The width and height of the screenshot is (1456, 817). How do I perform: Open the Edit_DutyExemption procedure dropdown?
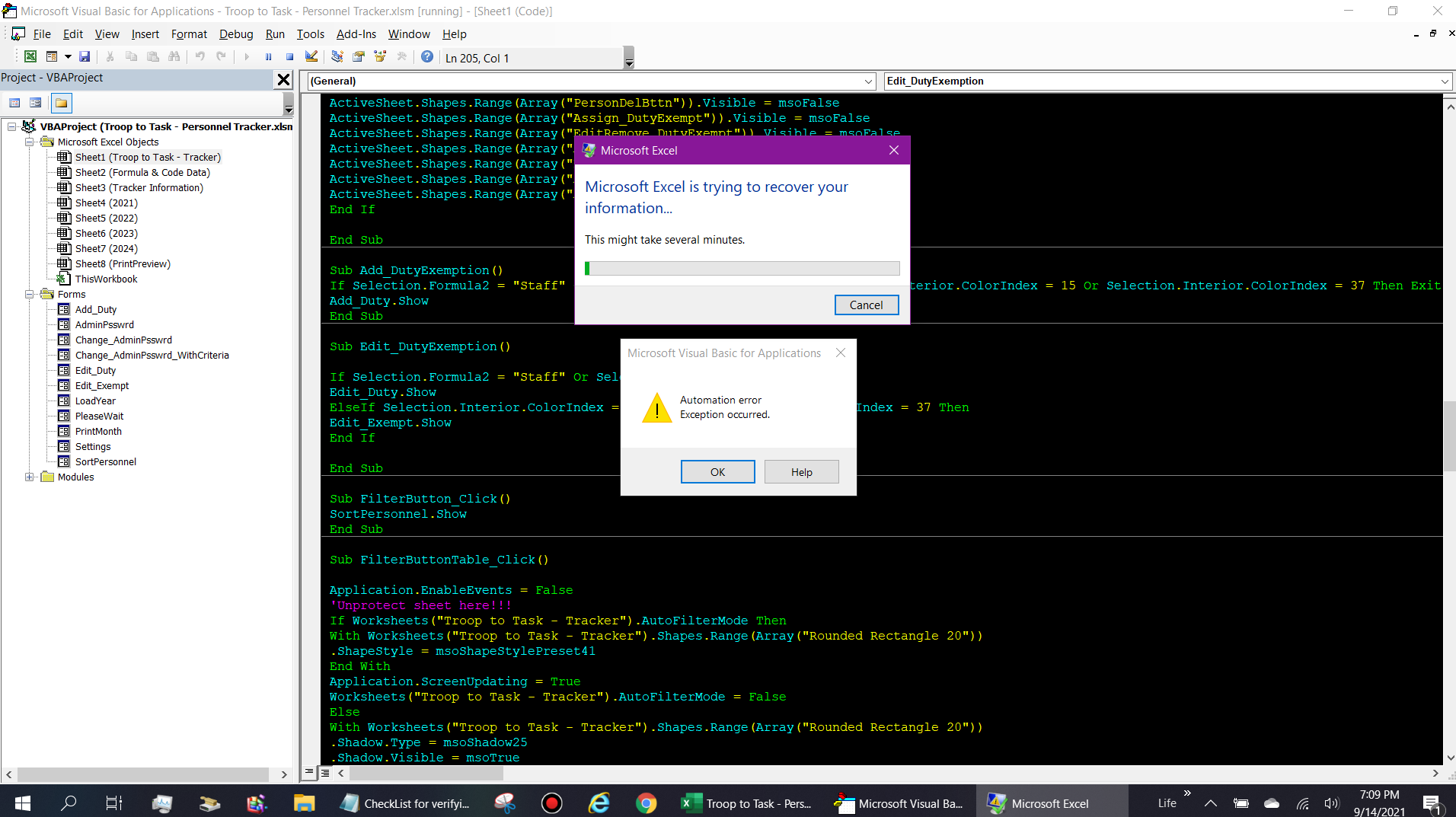[x=1445, y=81]
